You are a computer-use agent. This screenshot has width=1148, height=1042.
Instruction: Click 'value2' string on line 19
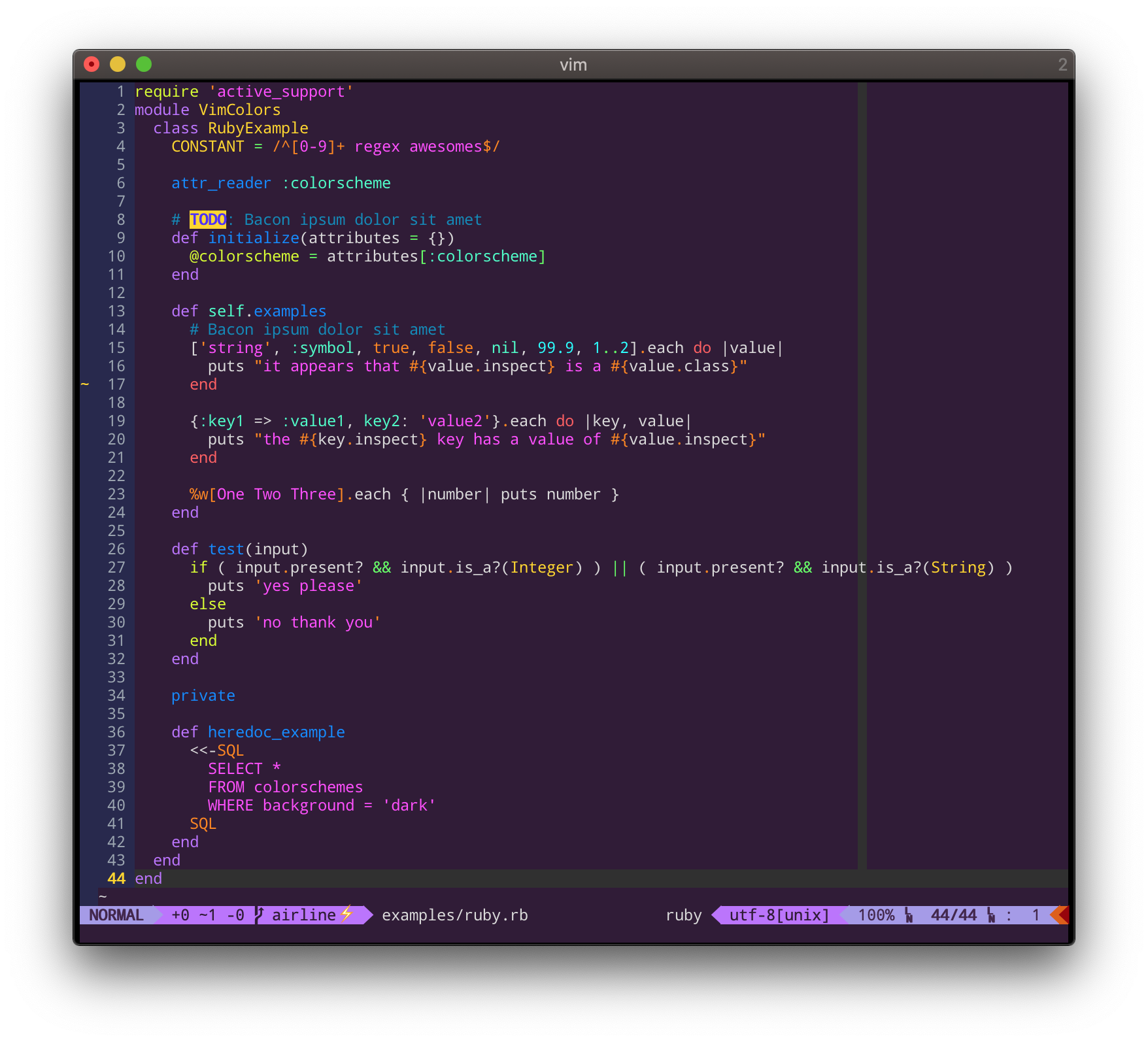coord(455,421)
